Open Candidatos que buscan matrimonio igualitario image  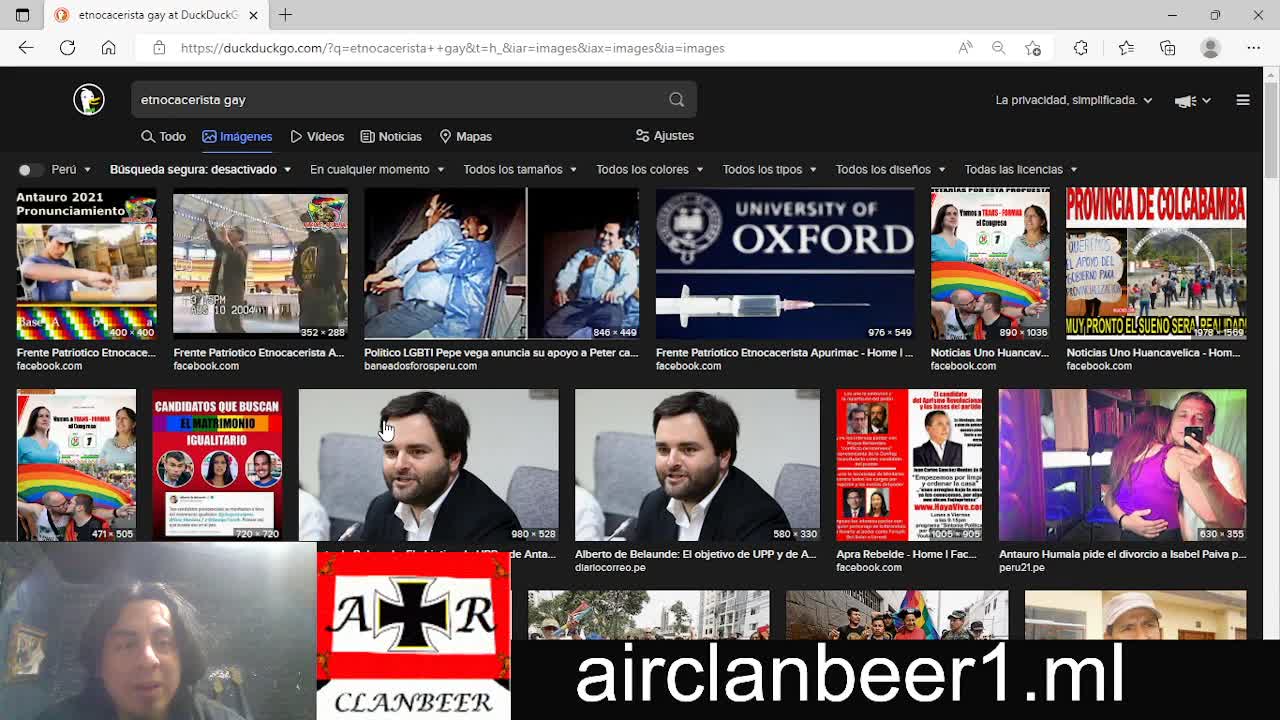click(x=217, y=465)
